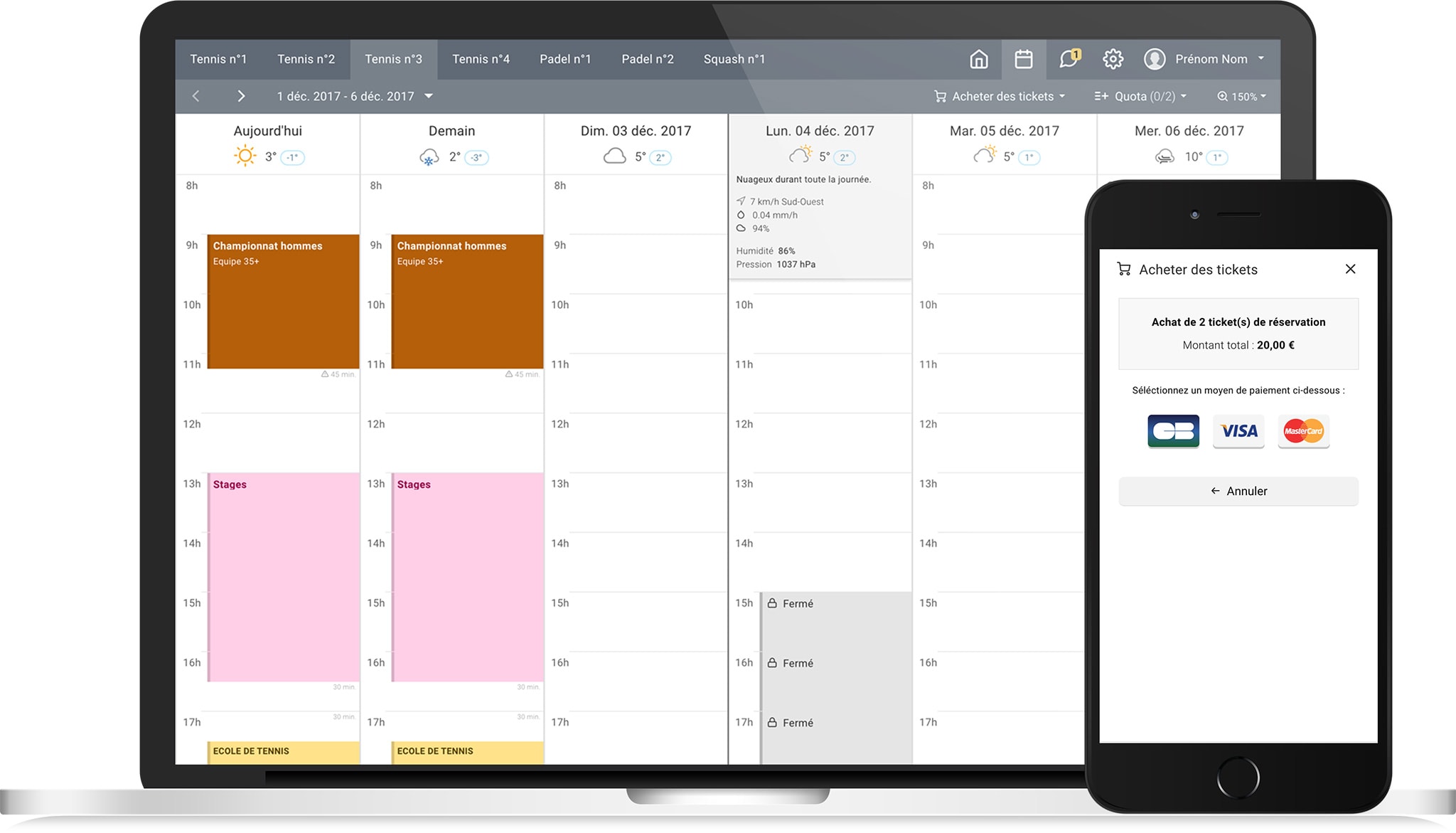This screenshot has height=833, width=1456.
Task: Open Championnat hommes event on Aujourd'hui
Action: [x=283, y=302]
